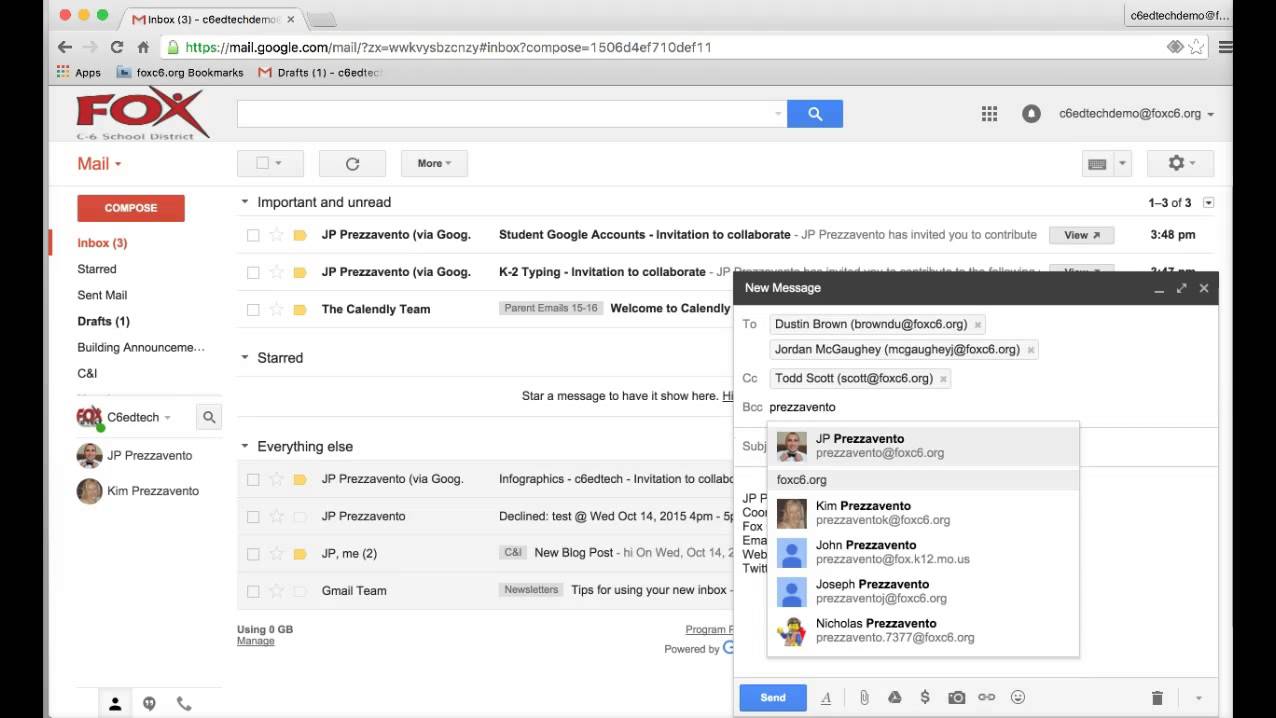Open the contacts person icon in chat bar
Screen dimensions: 1276x718
pos(115,704)
